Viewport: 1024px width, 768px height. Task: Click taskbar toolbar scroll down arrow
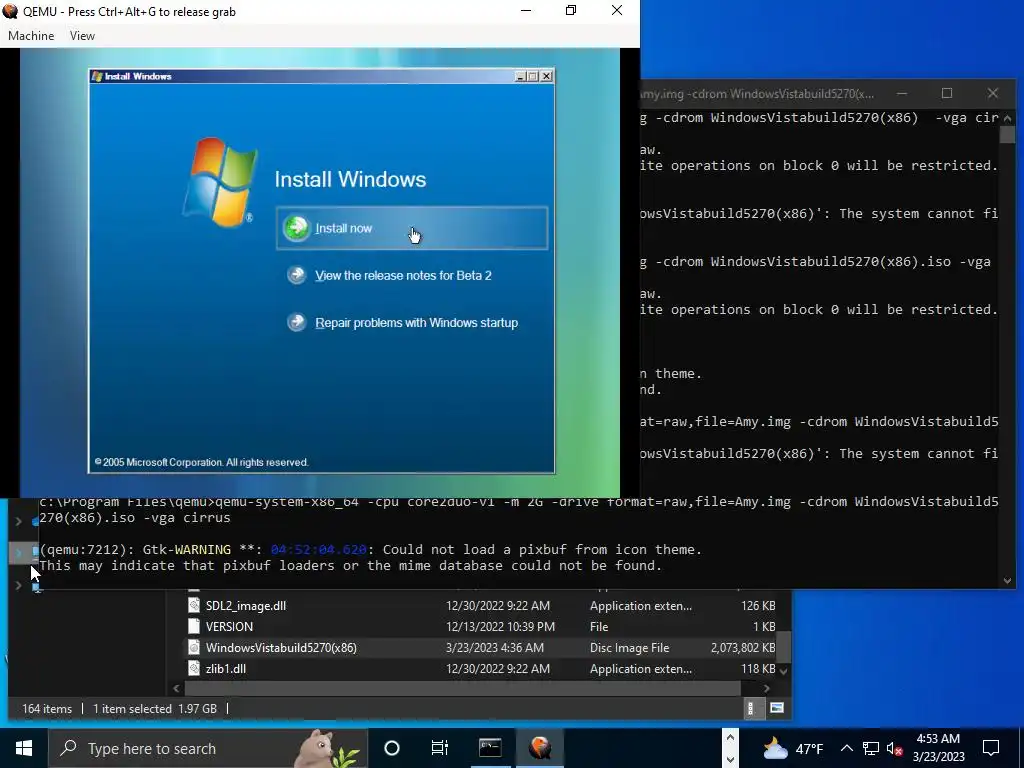pos(730,760)
